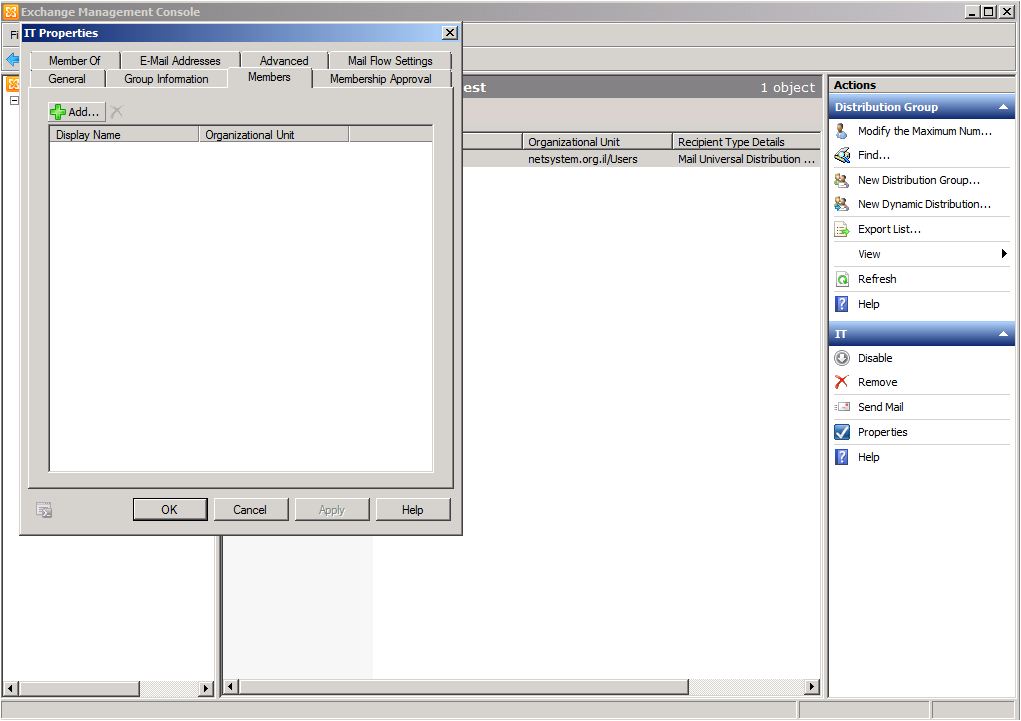Sort results by Recipient Type Details column
1021x721 pixels.
coord(746,141)
